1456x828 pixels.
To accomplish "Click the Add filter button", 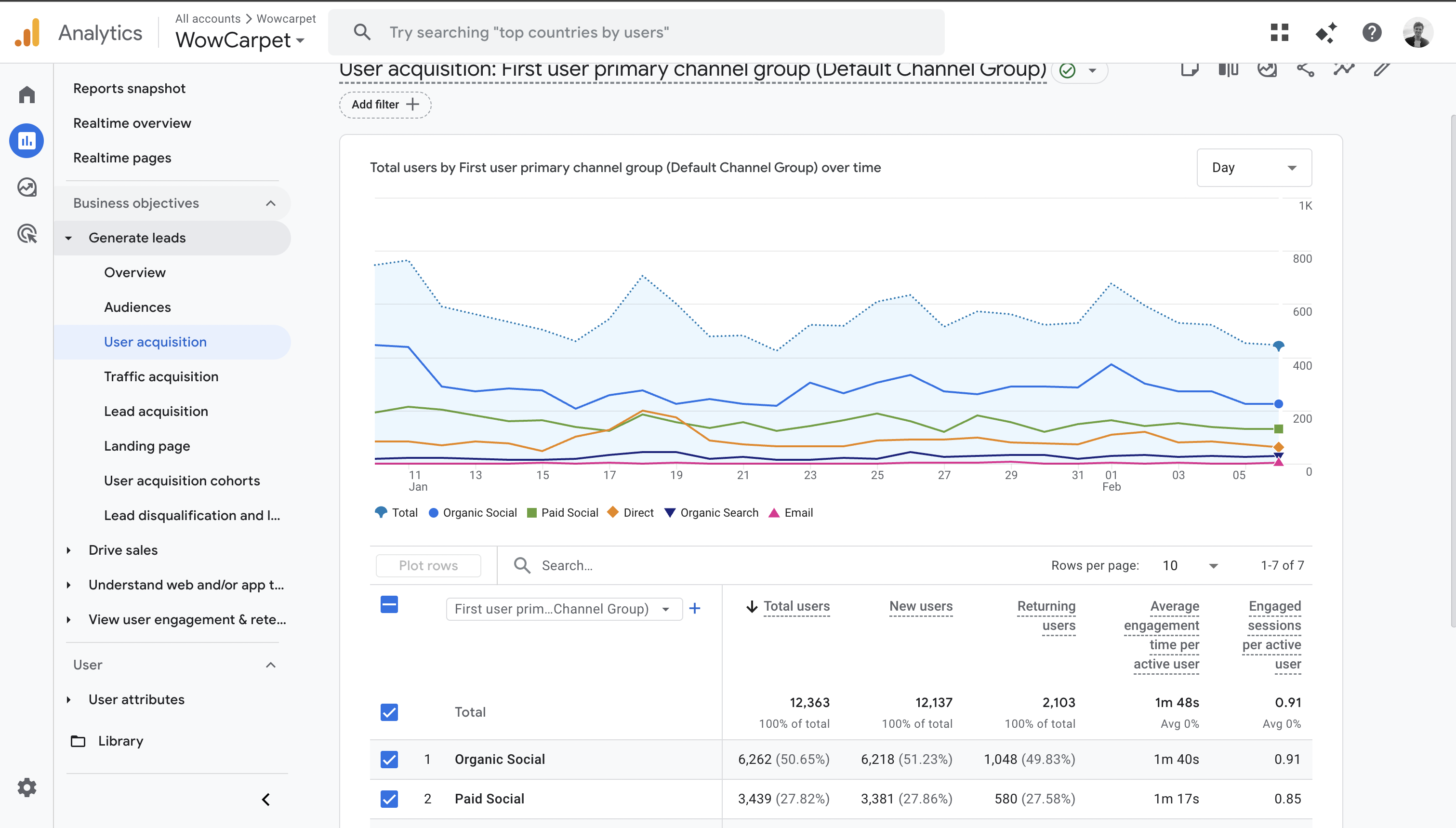I will (385, 105).
